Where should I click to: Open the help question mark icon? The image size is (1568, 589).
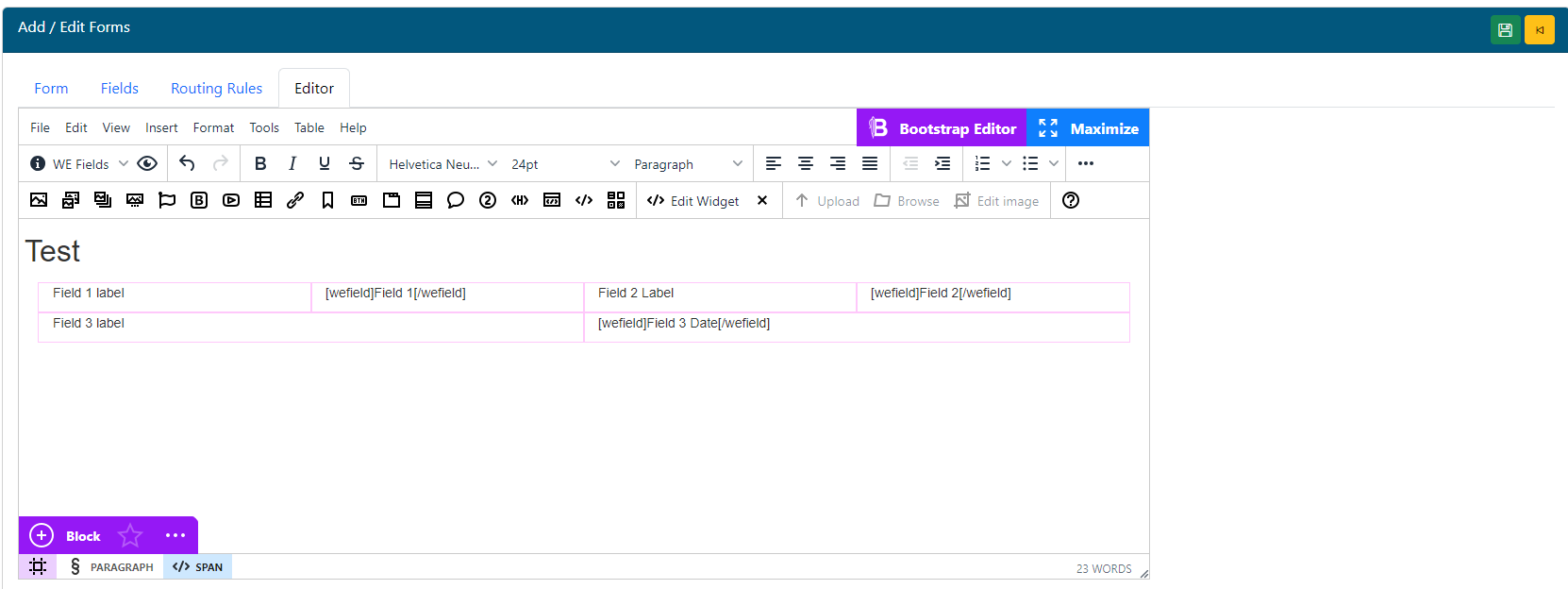(x=1071, y=200)
